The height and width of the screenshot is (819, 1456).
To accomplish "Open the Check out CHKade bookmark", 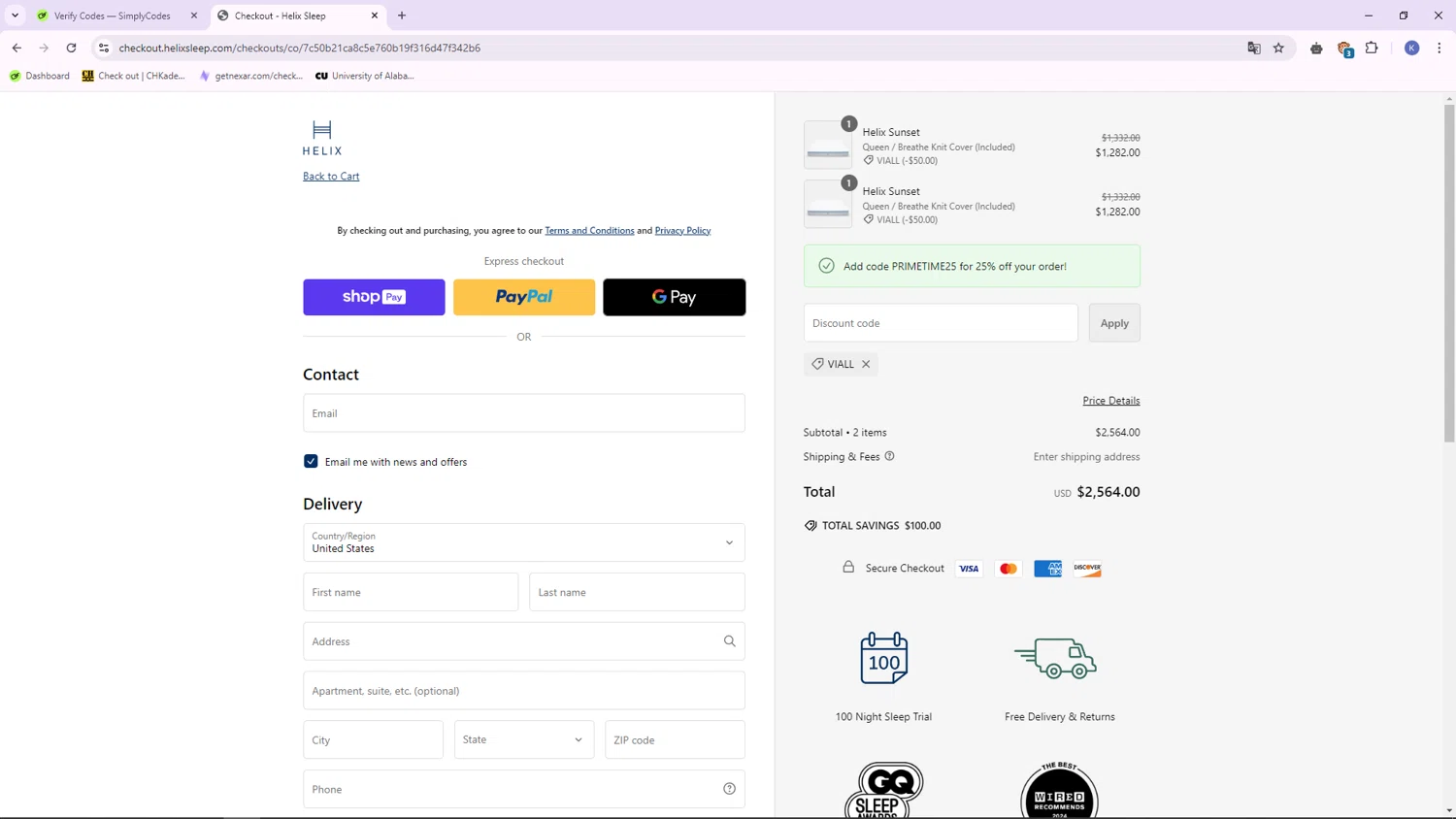I will coord(134,76).
